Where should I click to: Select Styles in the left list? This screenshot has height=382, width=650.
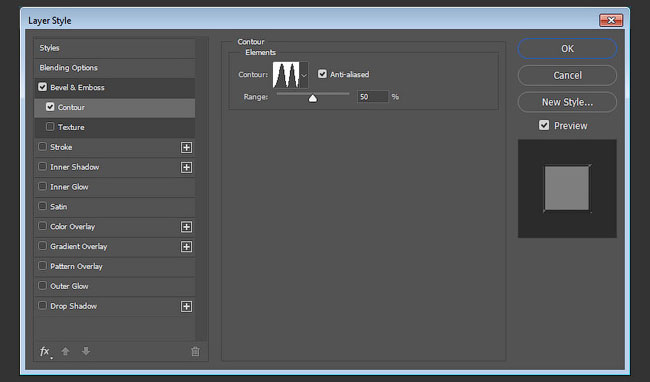tap(114, 48)
